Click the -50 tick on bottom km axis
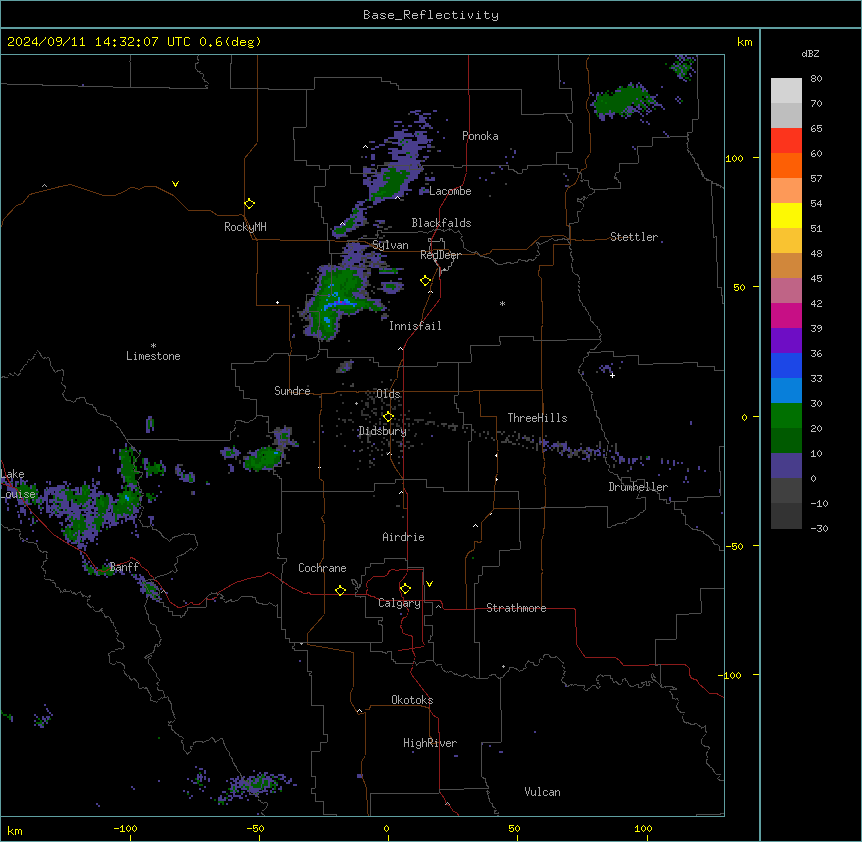Screen dimensions: 862x842 [x=255, y=828]
